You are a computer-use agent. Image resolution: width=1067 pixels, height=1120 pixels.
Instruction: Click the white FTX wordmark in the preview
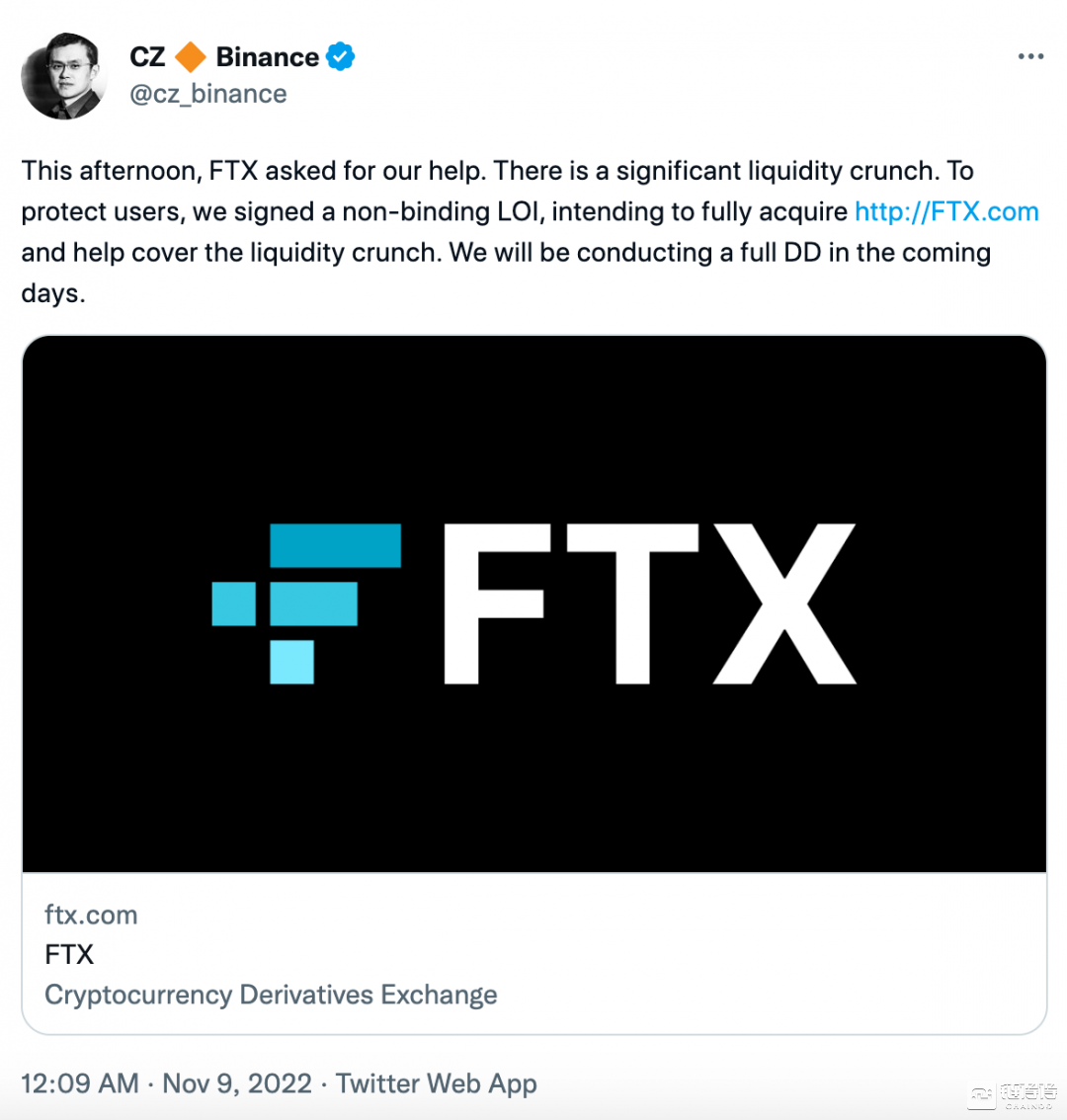[649, 602]
